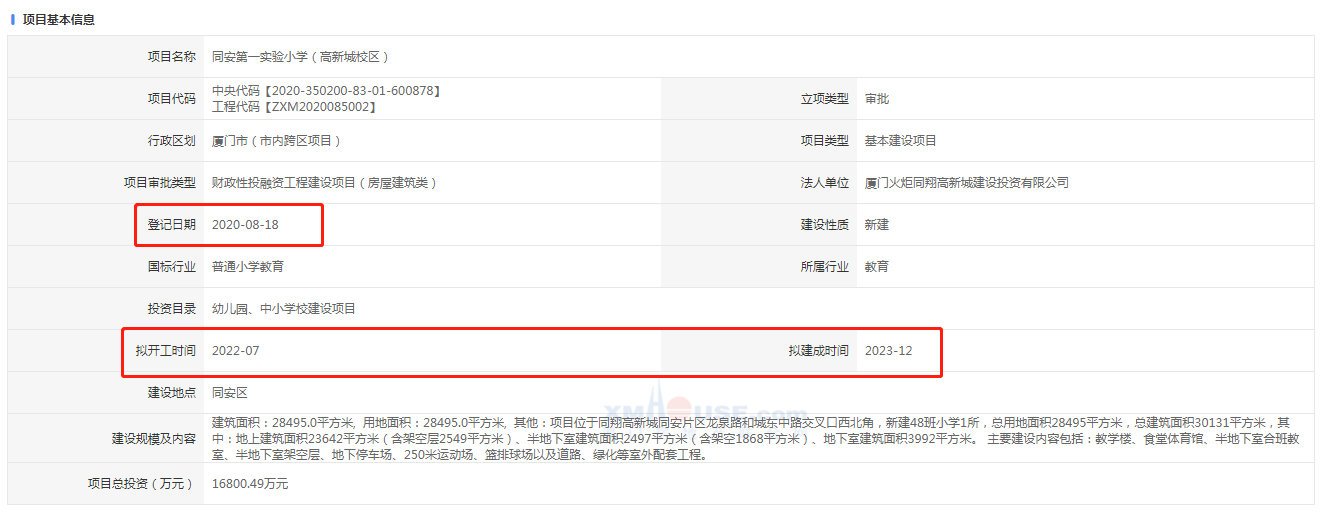Click the 所属行业 value 教育

click(x=877, y=267)
